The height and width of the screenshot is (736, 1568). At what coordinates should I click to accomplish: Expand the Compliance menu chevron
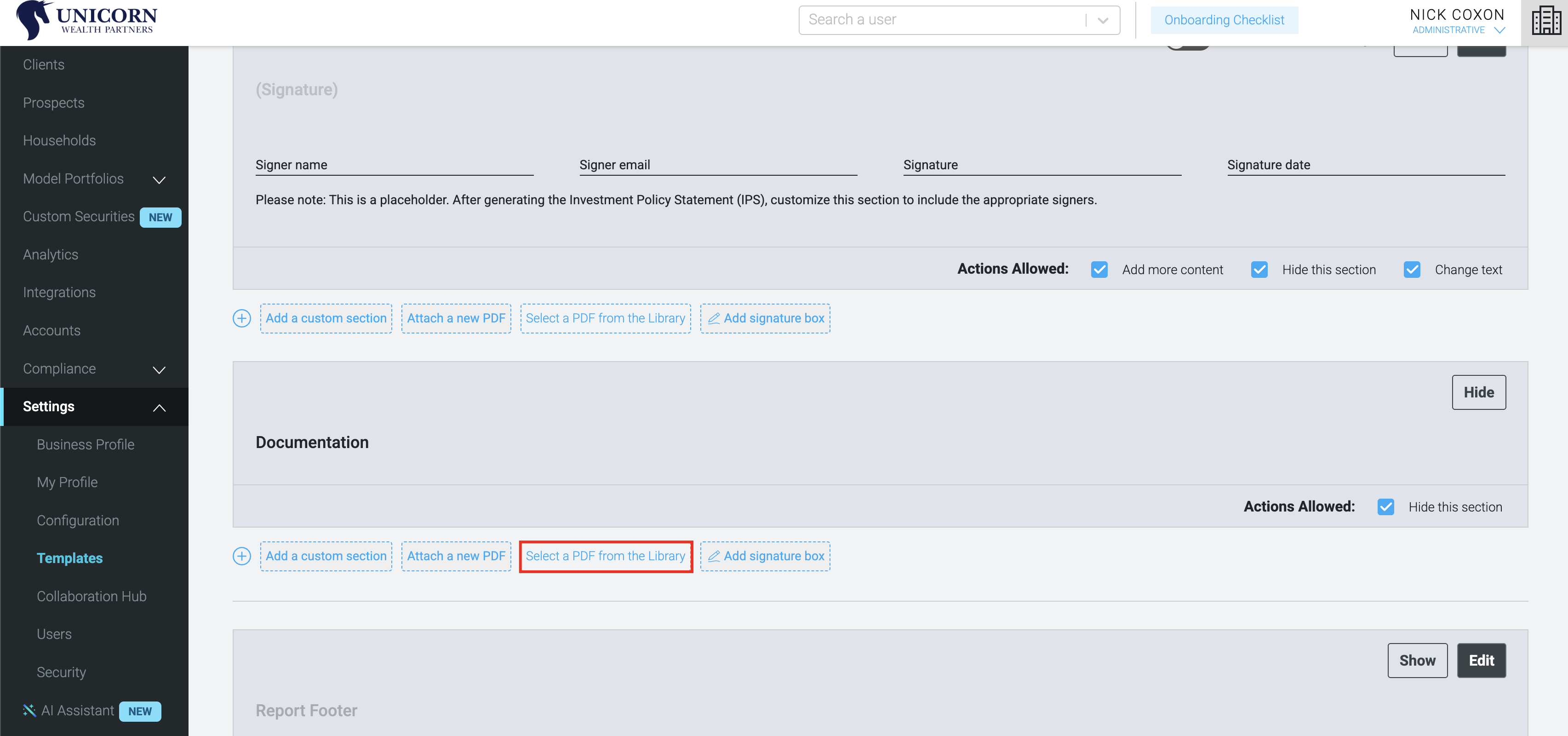160,369
